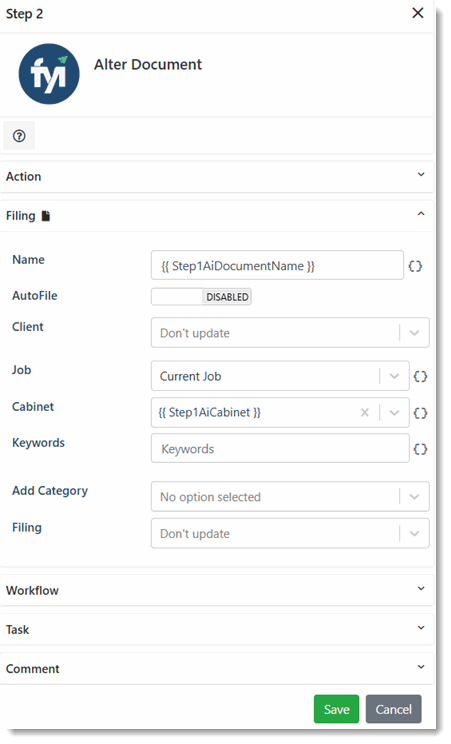Click the Cancel button
This screenshot has width=451, height=744.
coord(393,709)
